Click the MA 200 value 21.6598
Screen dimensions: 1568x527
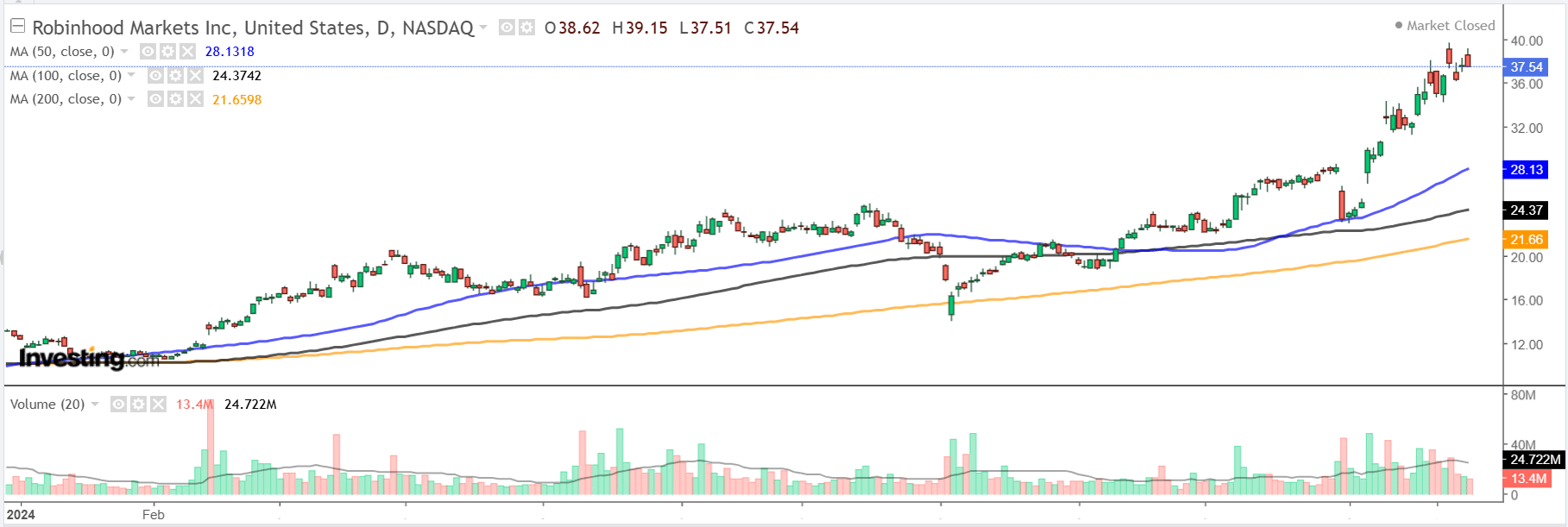237,100
